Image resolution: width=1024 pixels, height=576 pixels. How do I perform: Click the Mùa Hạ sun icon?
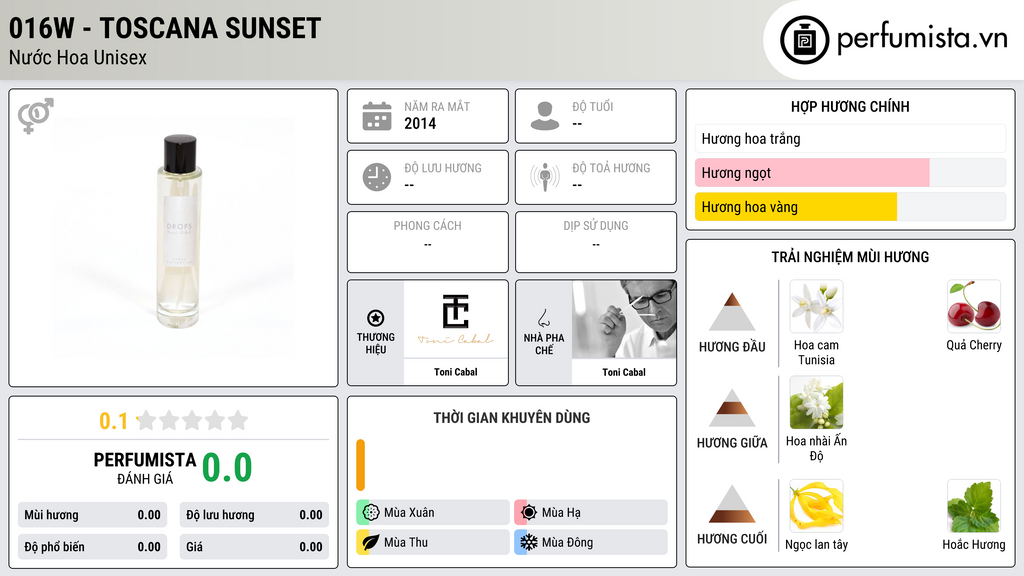[529, 512]
